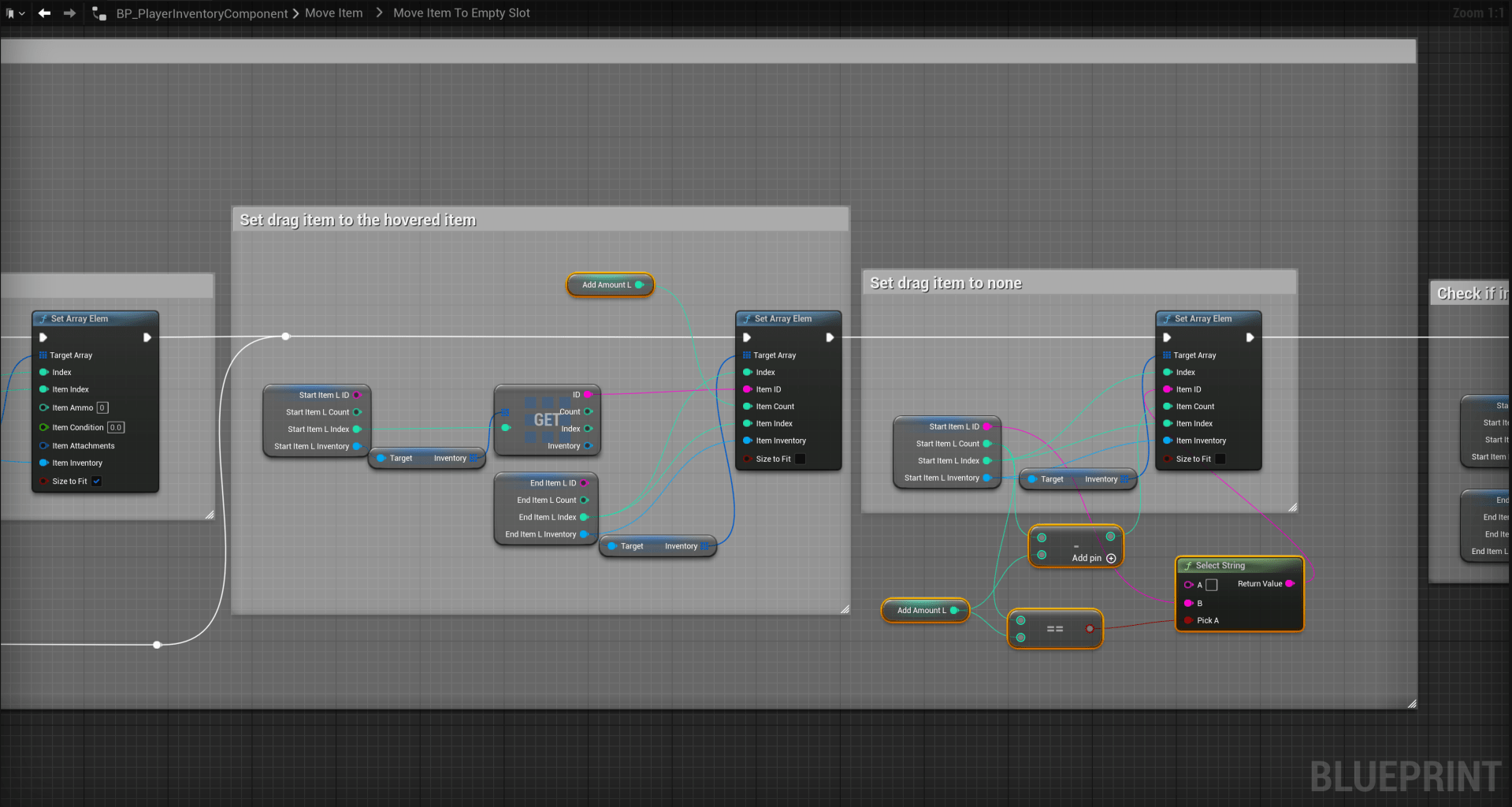Image resolution: width=1512 pixels, height=807 pixels.
Task: Click exec output pin on node with Item Ammo
Action: coord(147,337)
